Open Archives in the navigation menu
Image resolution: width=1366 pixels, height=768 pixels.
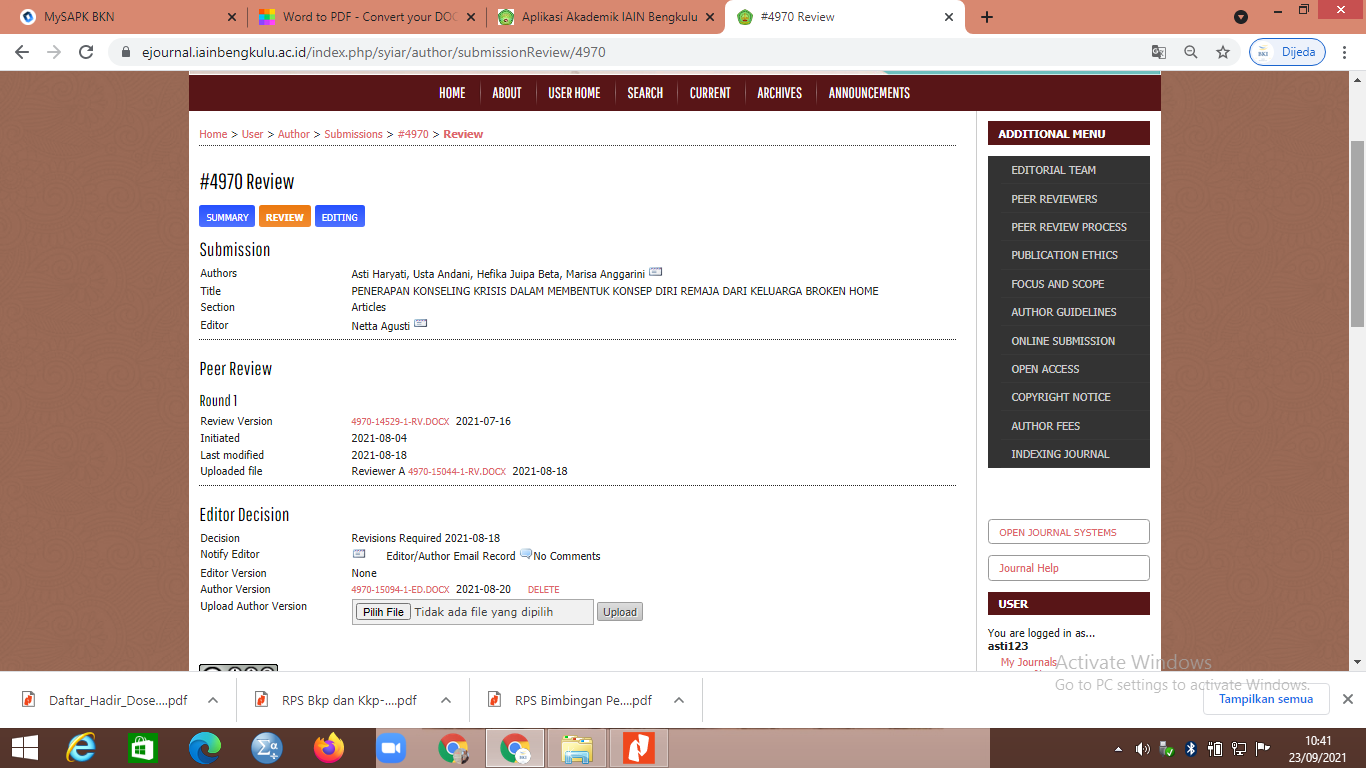(x=779, y=93)
